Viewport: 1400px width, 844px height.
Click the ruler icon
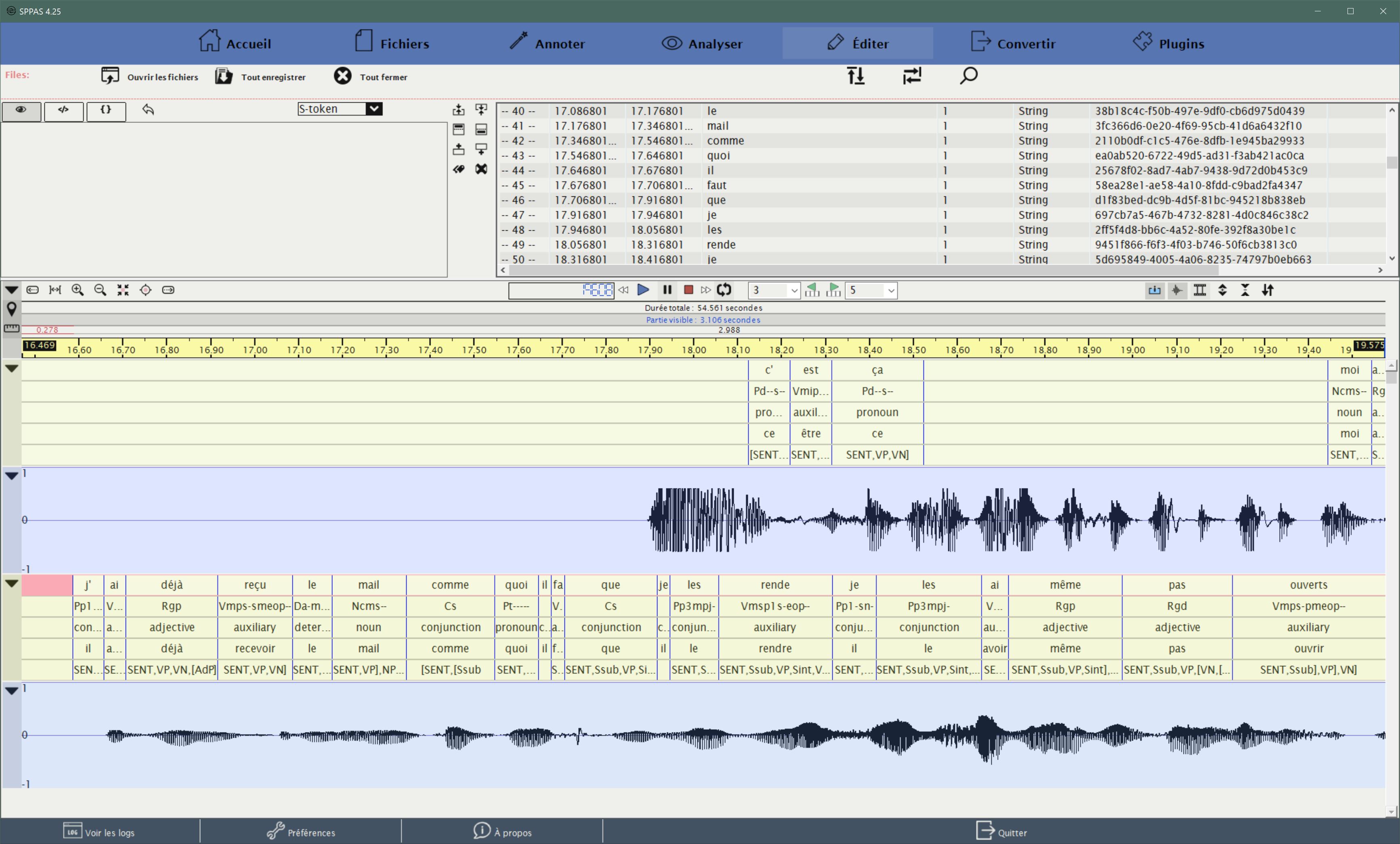coord(11,328)
